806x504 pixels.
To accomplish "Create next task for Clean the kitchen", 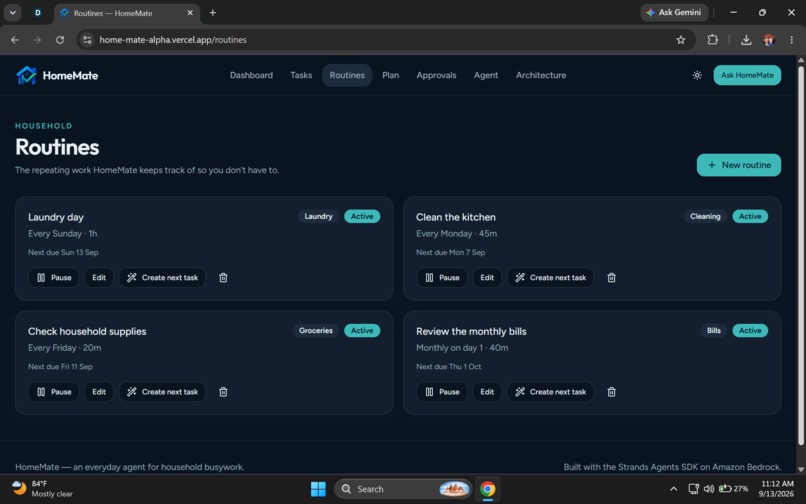I will 550,278.
